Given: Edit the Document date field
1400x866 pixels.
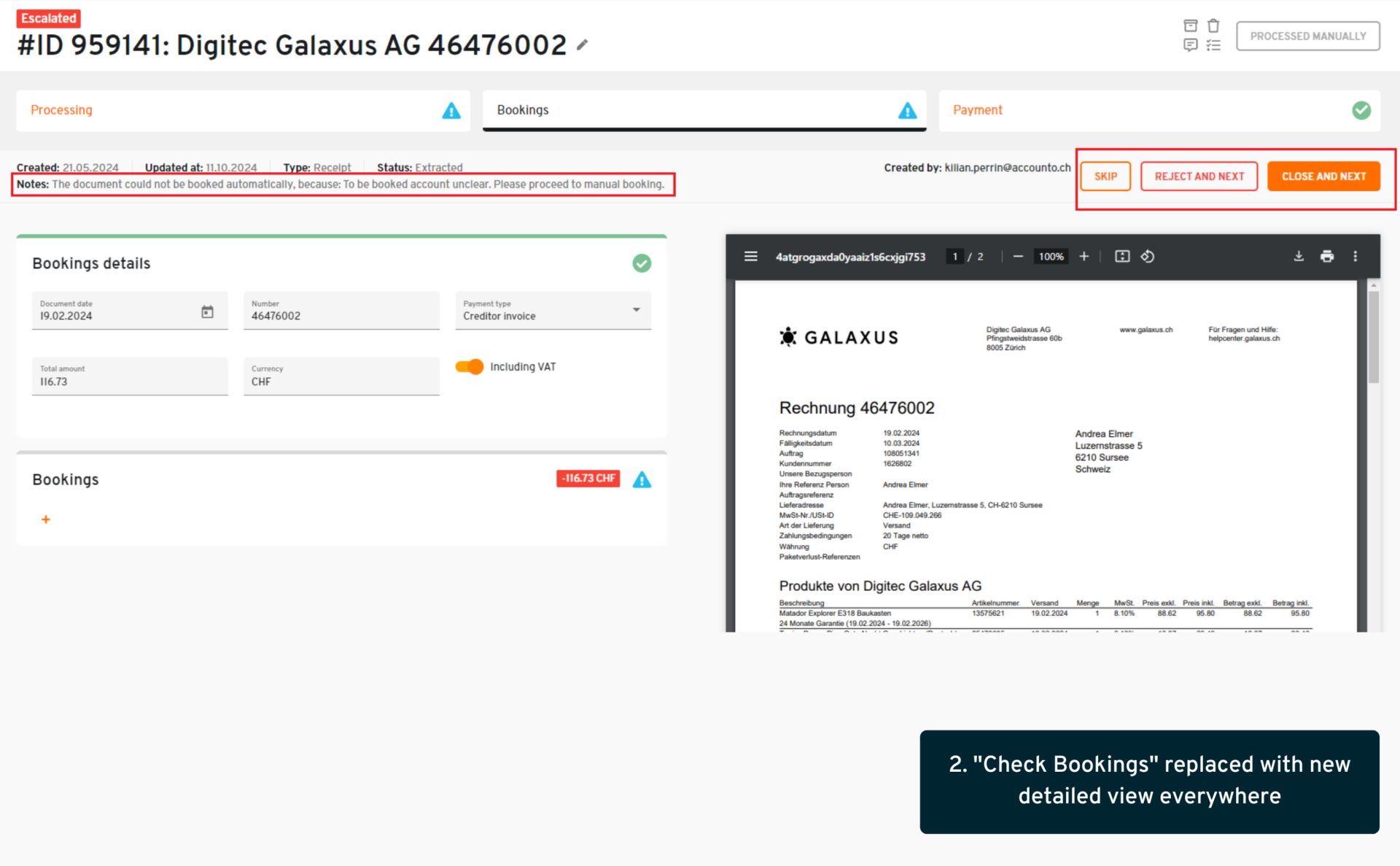Looking at the screenshot, I should click(x=130, y=311).
